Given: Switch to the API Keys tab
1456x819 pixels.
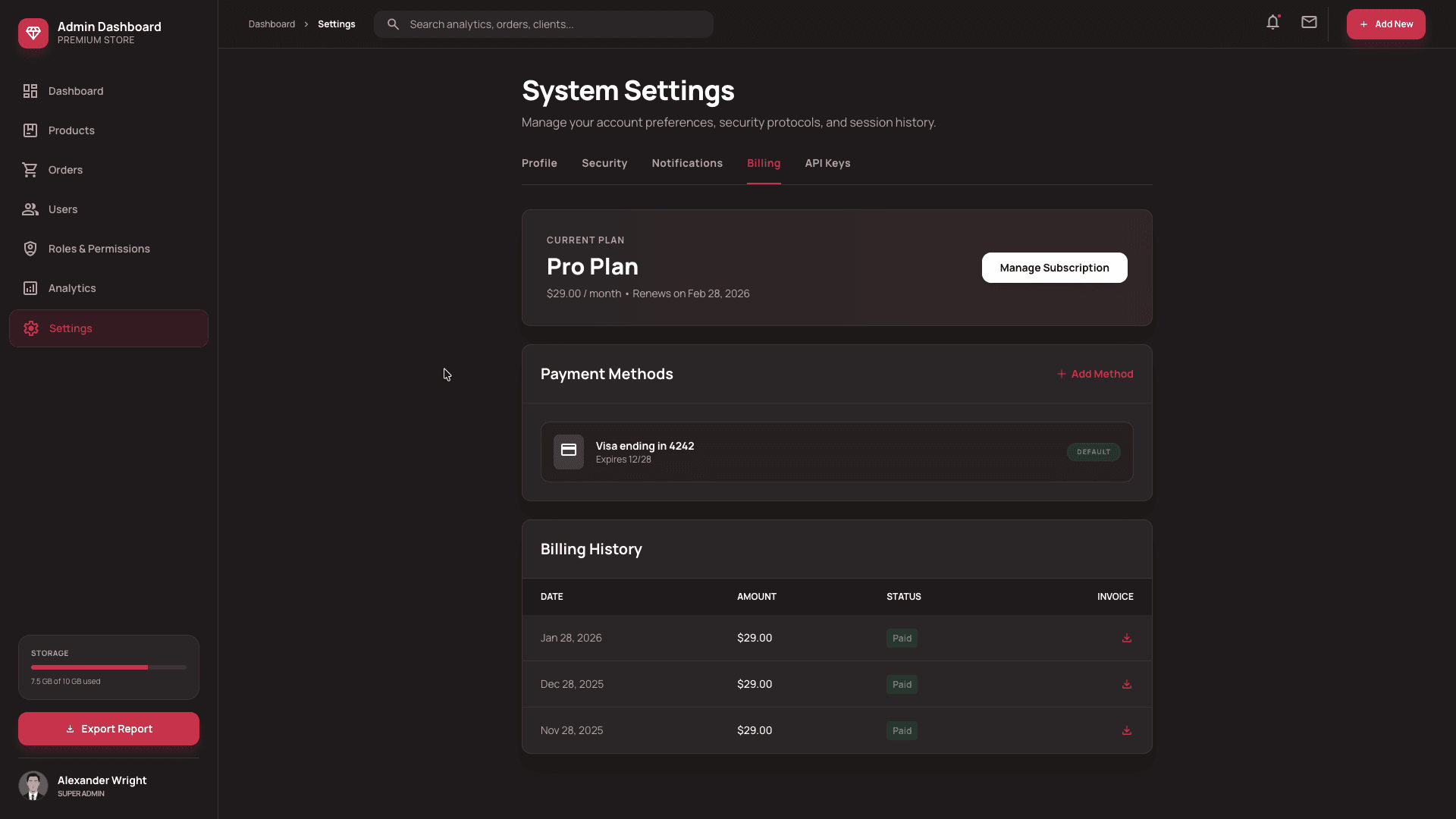Looking at the screenshot, I should [827, 163].
